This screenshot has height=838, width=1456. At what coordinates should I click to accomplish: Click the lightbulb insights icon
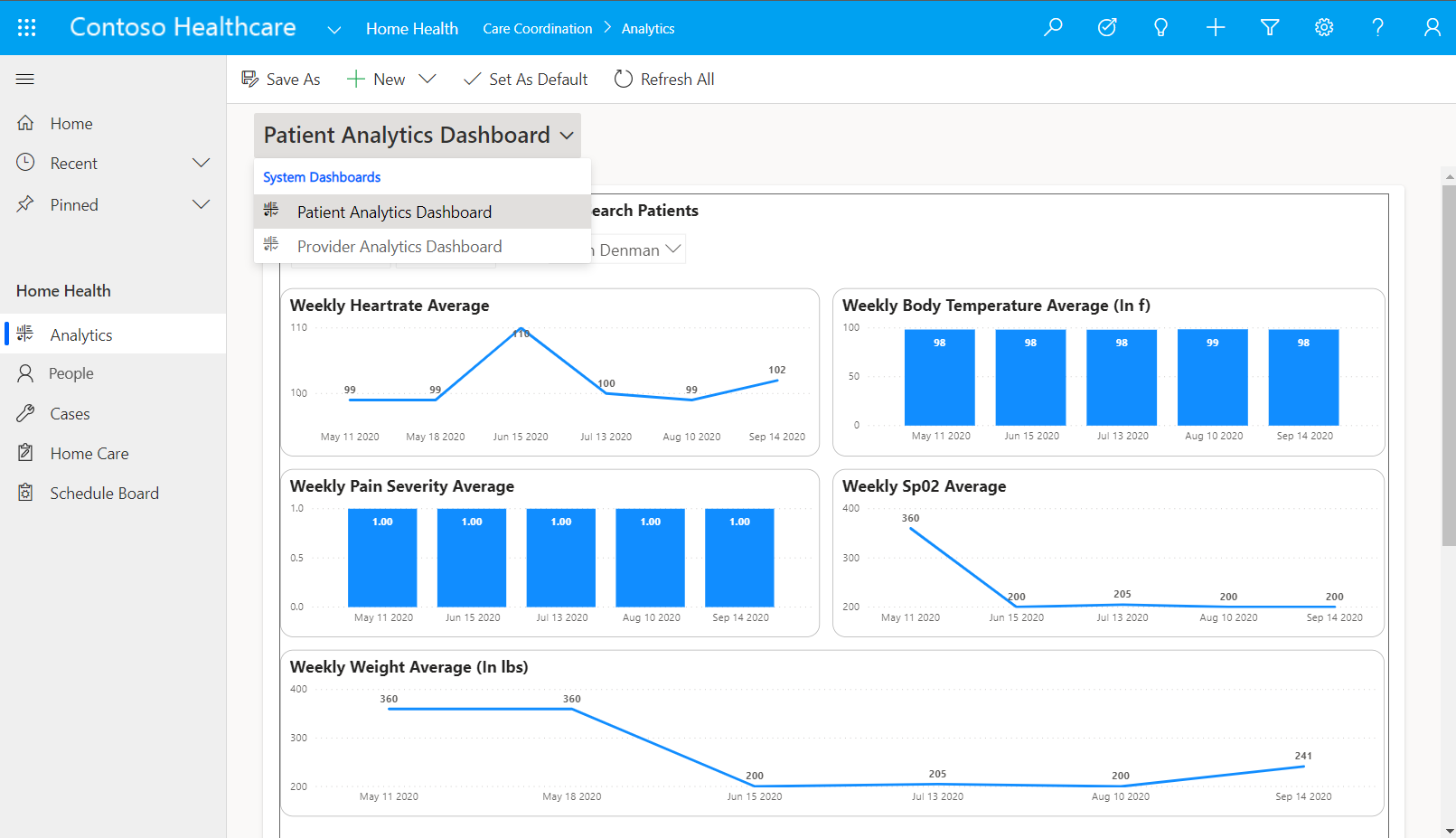click(1160, 27)
